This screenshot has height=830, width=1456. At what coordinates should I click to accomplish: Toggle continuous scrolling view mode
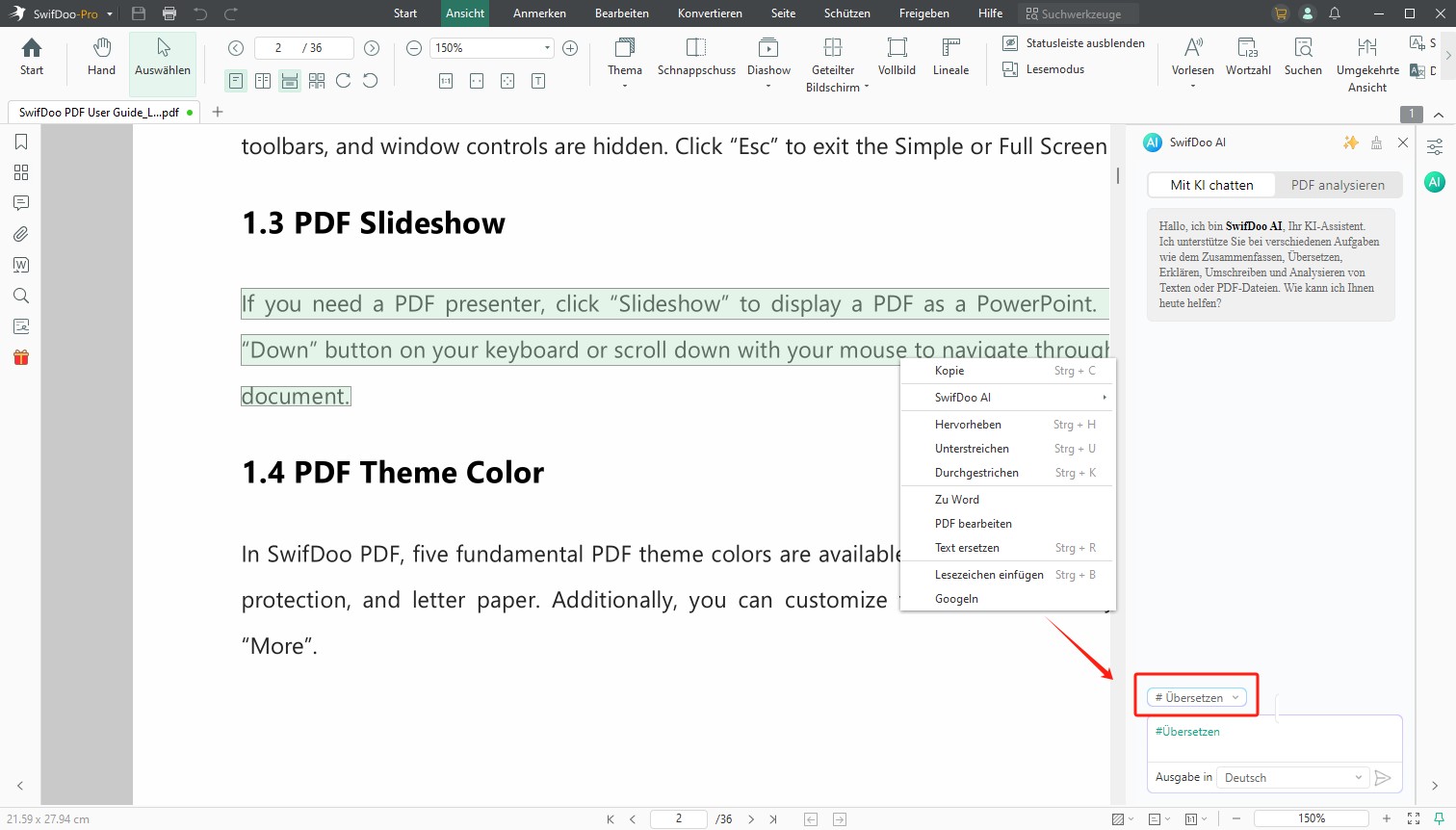tap(290, 81)
